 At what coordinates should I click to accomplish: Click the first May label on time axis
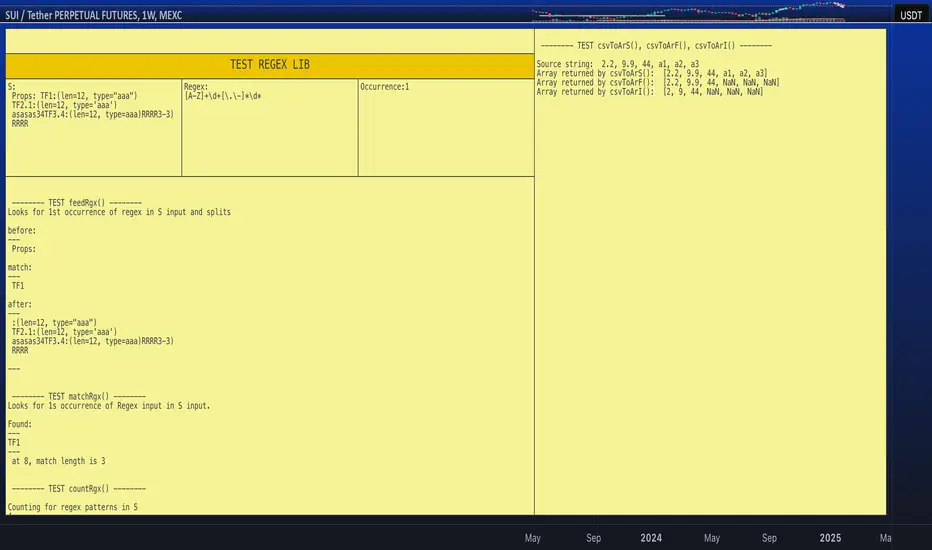532,538
